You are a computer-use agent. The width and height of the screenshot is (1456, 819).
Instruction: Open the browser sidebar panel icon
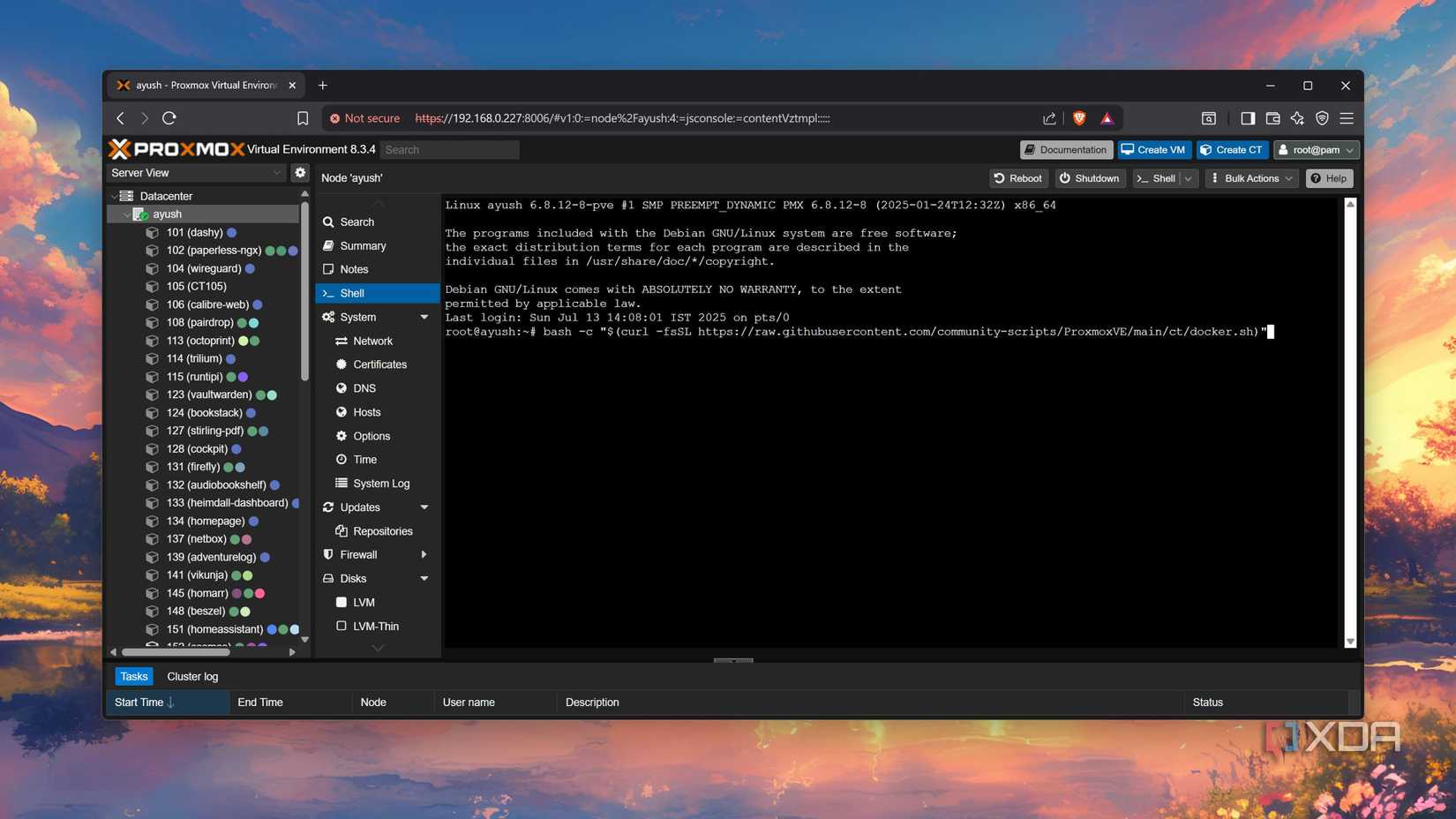(1247, 118)
